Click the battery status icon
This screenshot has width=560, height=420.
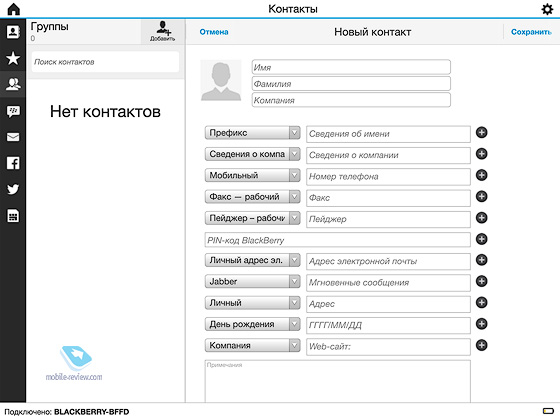click(548, 411)
